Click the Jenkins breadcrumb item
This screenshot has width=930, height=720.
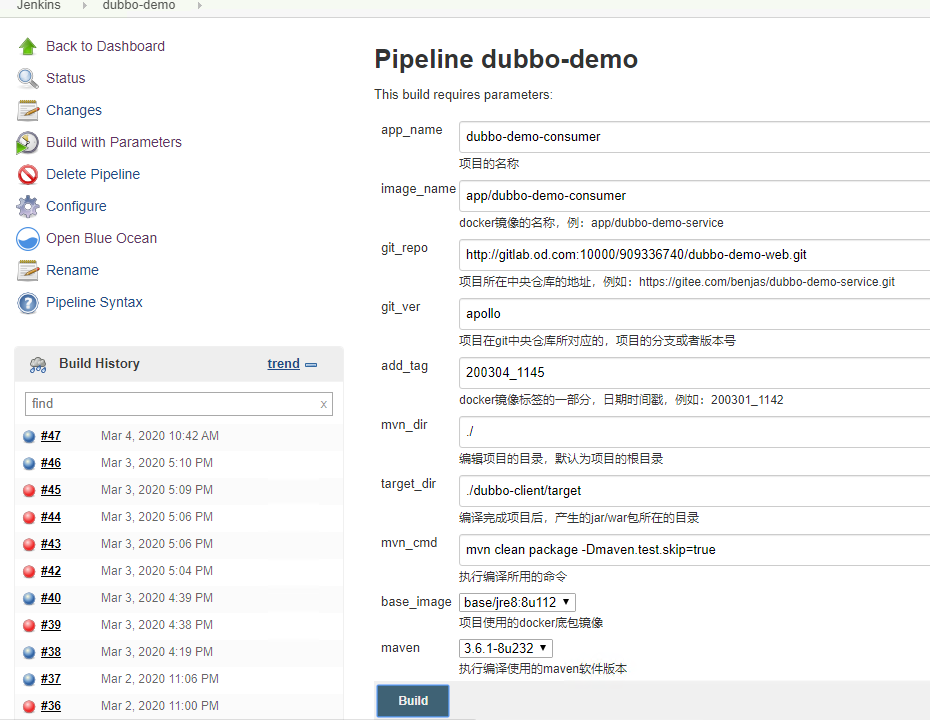pyautogui.click(x=38, y=6)
